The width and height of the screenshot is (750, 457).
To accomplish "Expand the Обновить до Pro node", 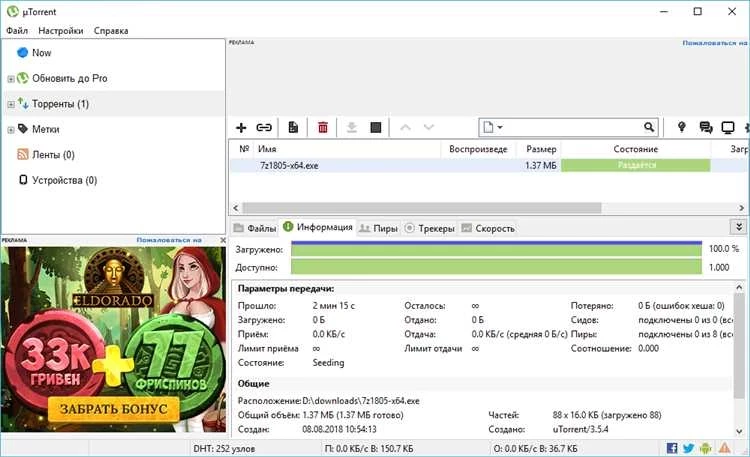I will (x=11, y=79).
